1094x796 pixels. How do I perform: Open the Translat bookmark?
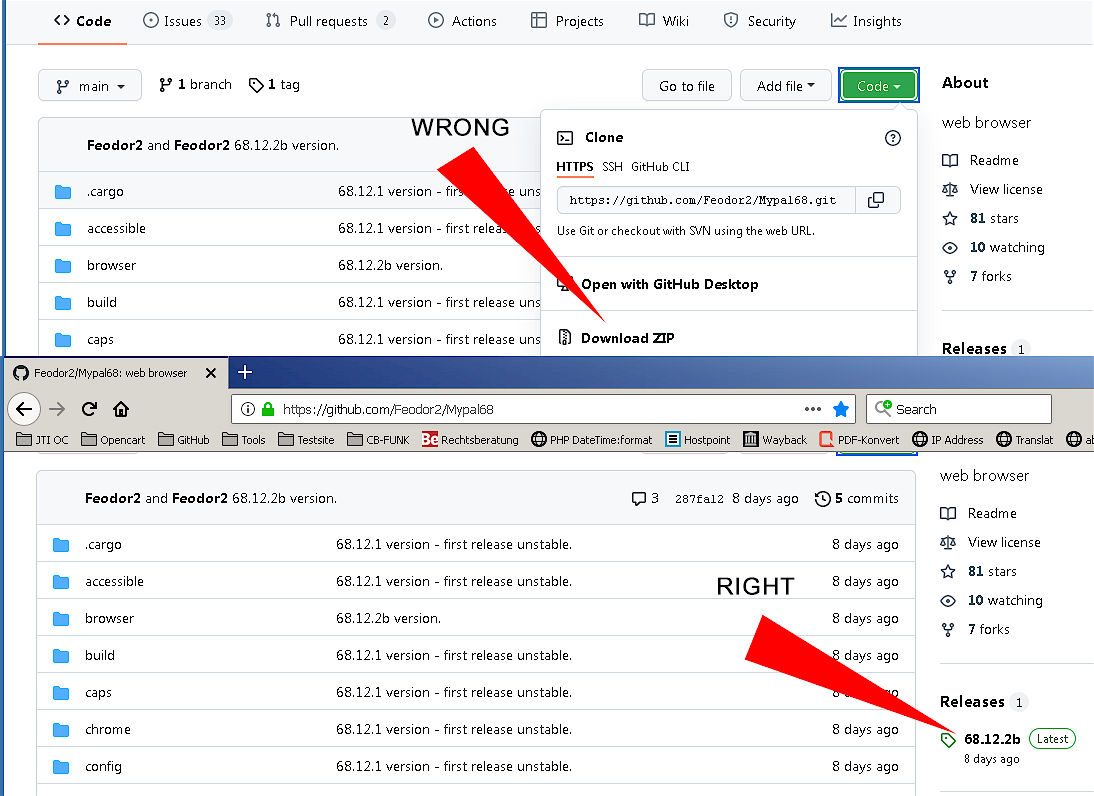(x=1025, y=440)
